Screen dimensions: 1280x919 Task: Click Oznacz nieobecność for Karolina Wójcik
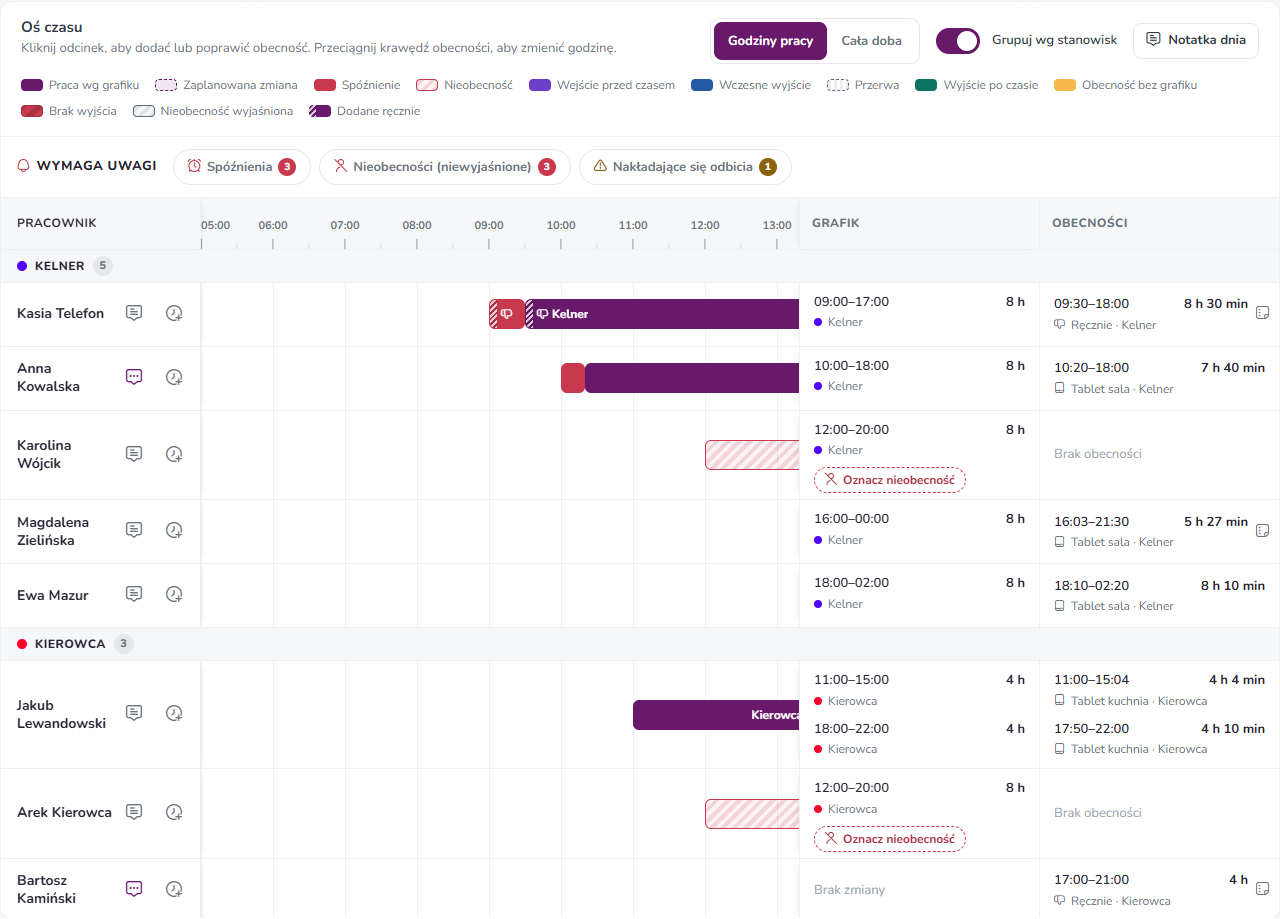[x=890, y=480]
